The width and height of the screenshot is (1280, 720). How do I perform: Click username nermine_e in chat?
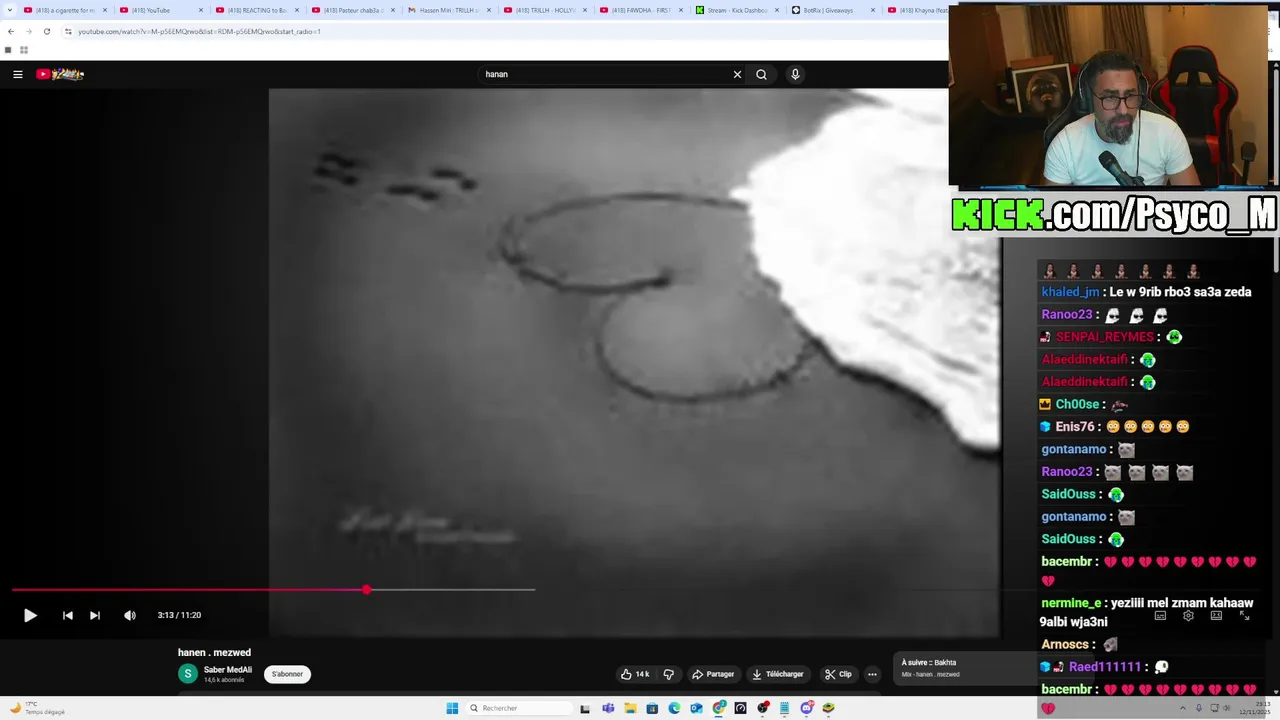tap(1071, 603)
